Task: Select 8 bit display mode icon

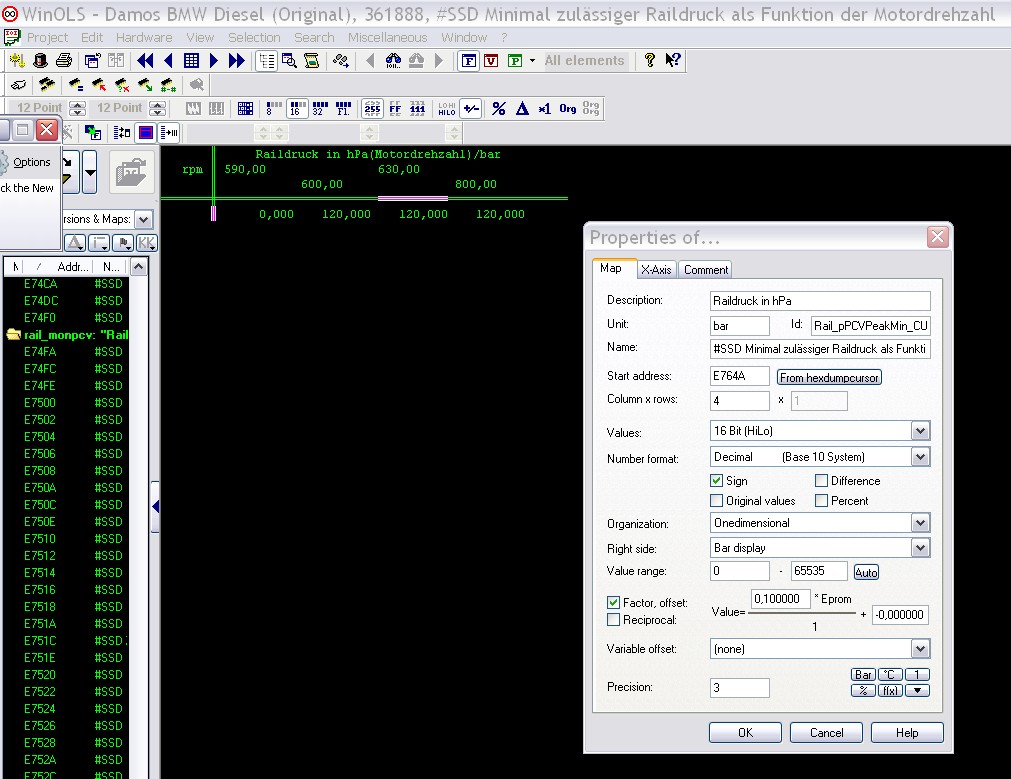Action: [x=273, y=108]
